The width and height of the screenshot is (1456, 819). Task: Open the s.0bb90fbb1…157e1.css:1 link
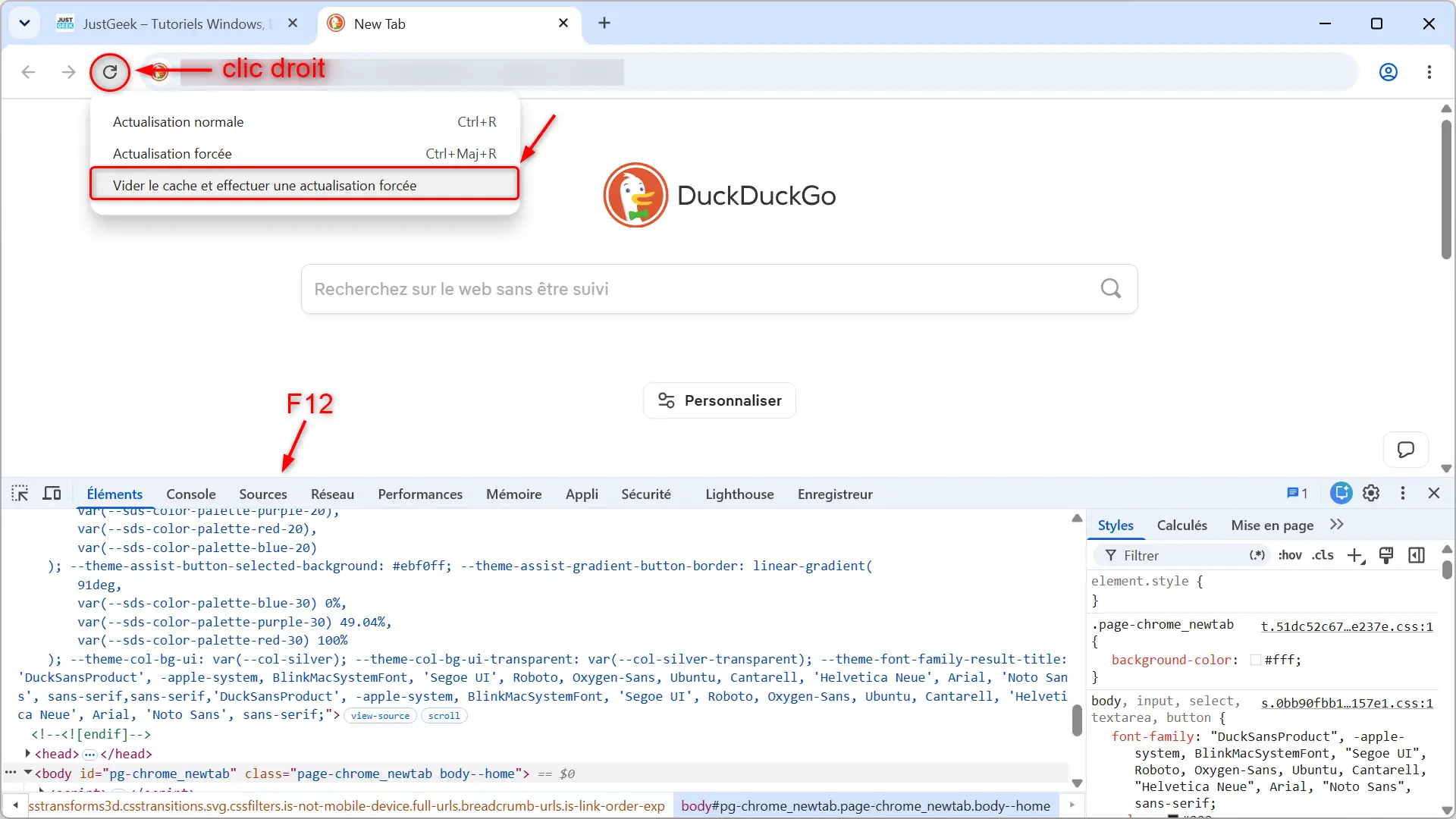coord(1347,703)
